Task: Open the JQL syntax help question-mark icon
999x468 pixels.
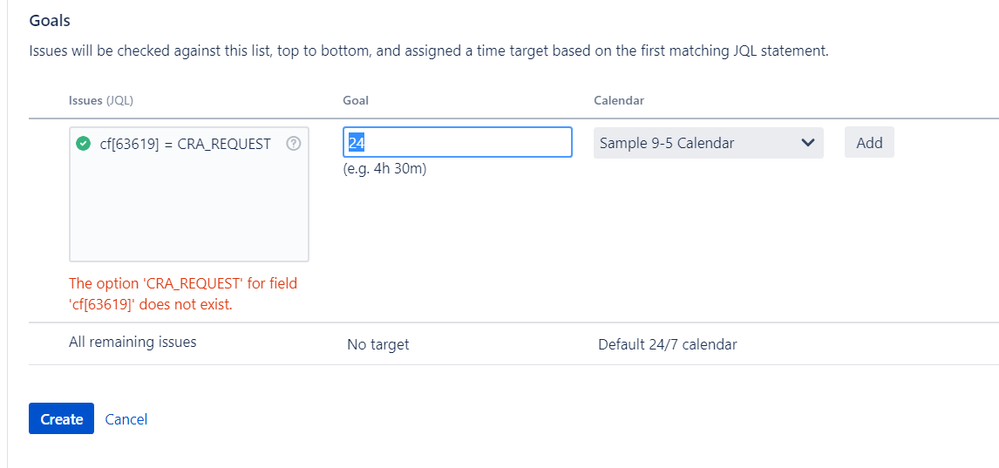Action: tap(293, 144)
